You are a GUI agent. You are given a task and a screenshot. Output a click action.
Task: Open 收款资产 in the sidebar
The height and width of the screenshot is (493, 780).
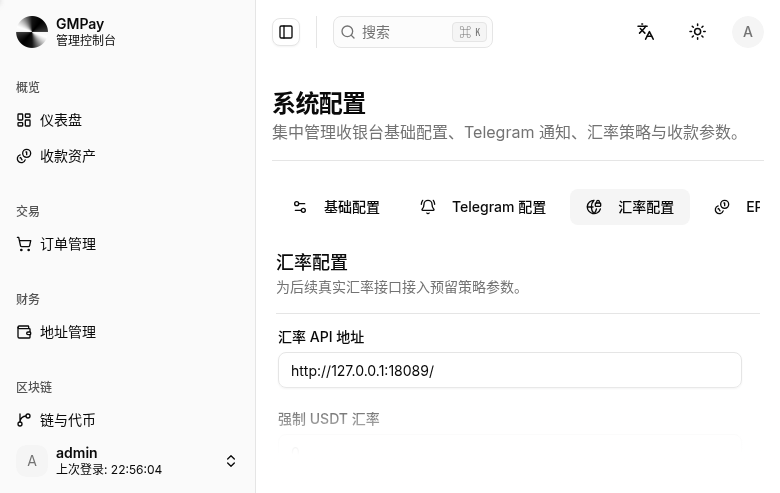pos(127,156)
